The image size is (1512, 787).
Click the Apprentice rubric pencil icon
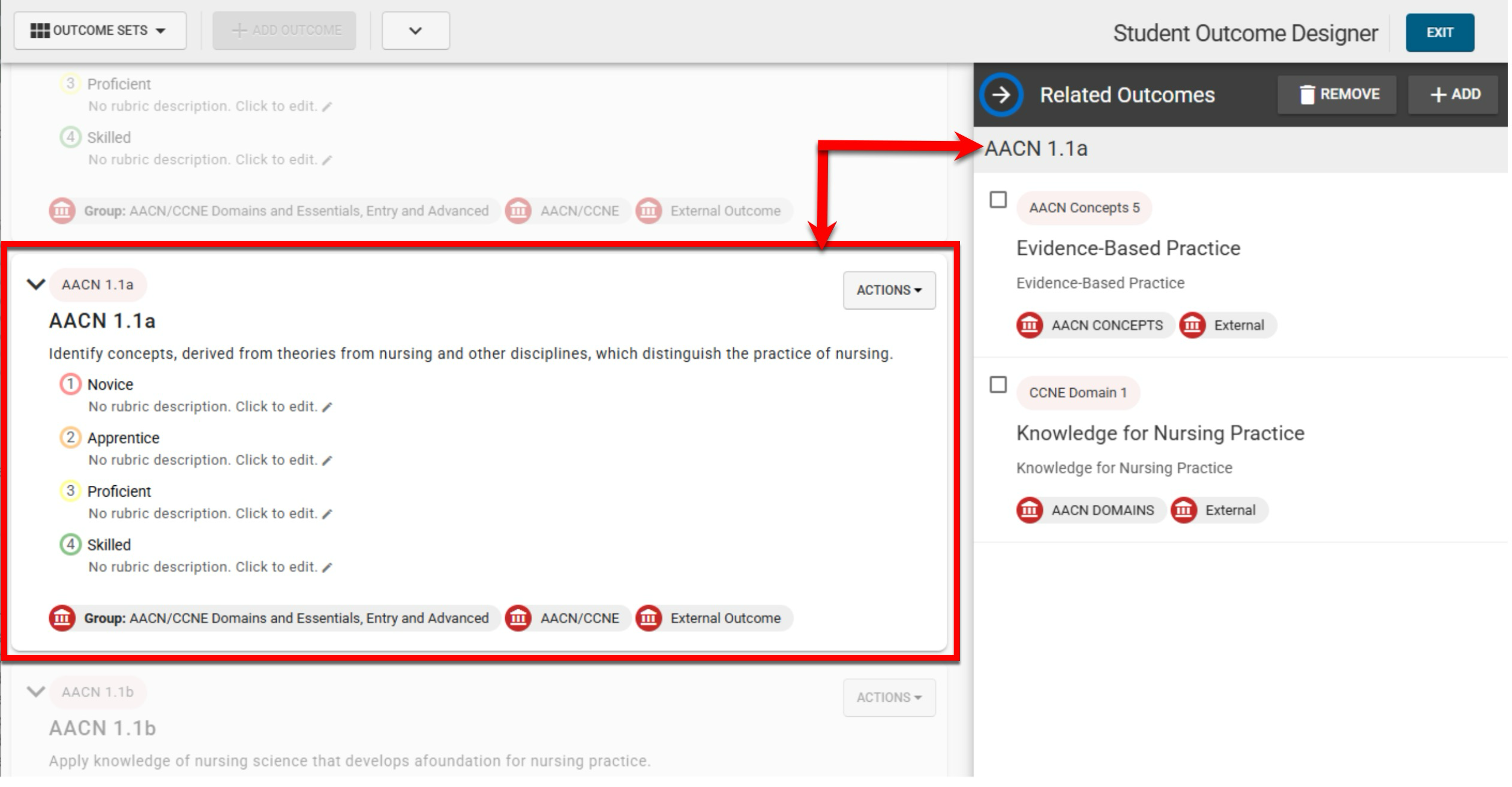click(328, 462)
